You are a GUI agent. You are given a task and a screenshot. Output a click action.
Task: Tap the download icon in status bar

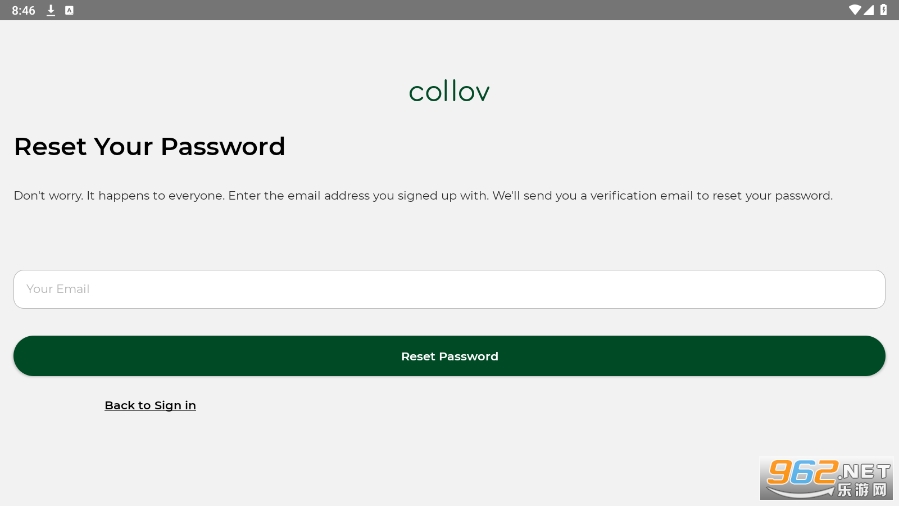pyautogui.click(x=51, y=10)
